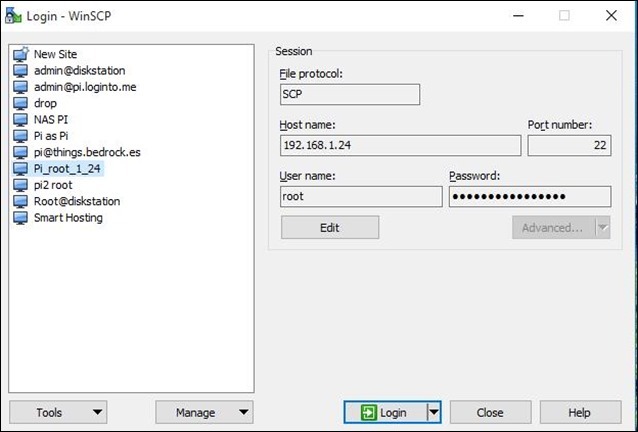The width and height of the screenshot is (638, 432).
Task: Click the Smart Hosting site icon
Action: pos(20,218)
